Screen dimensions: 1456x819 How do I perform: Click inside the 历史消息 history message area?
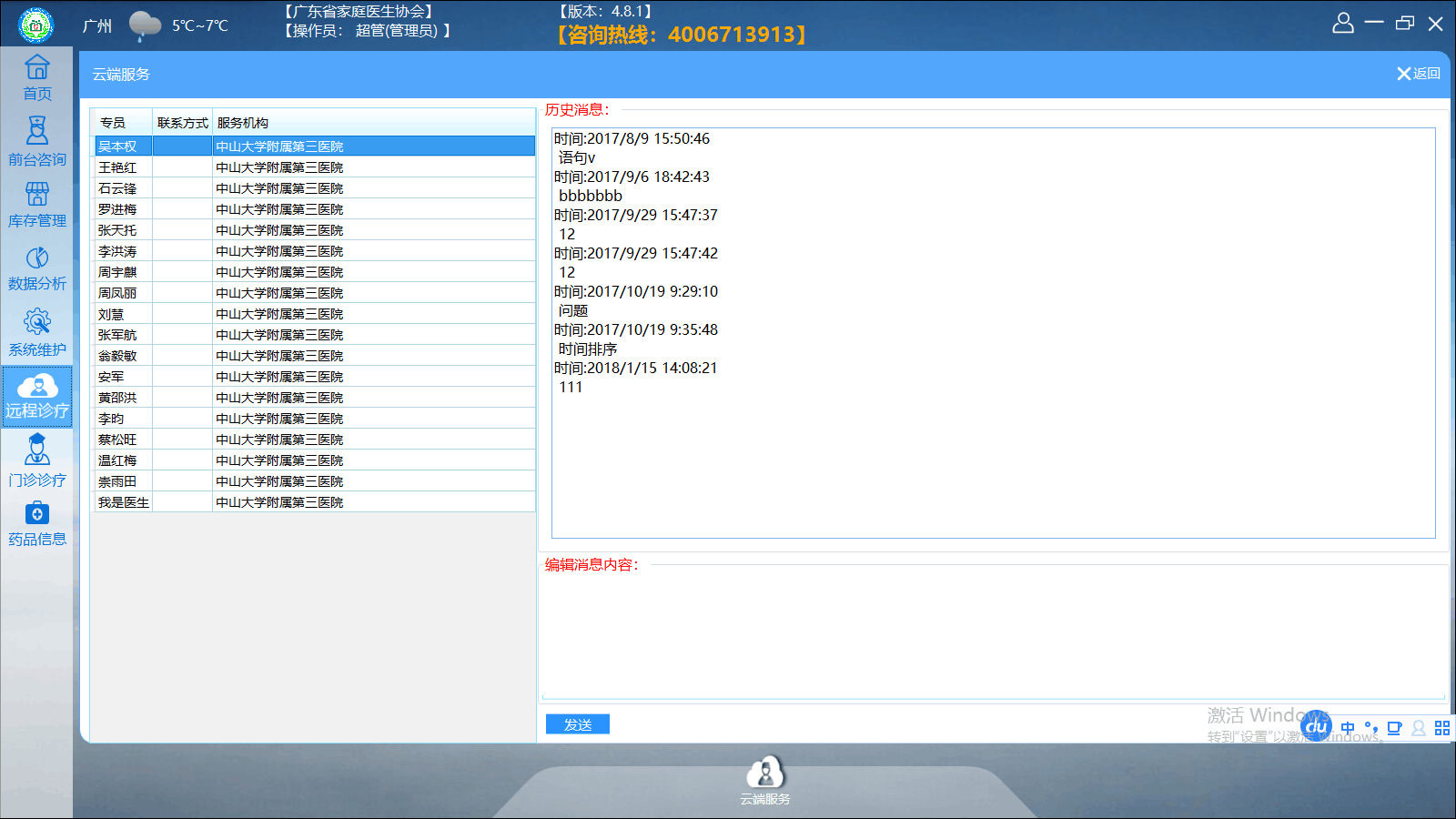point(994,333)
